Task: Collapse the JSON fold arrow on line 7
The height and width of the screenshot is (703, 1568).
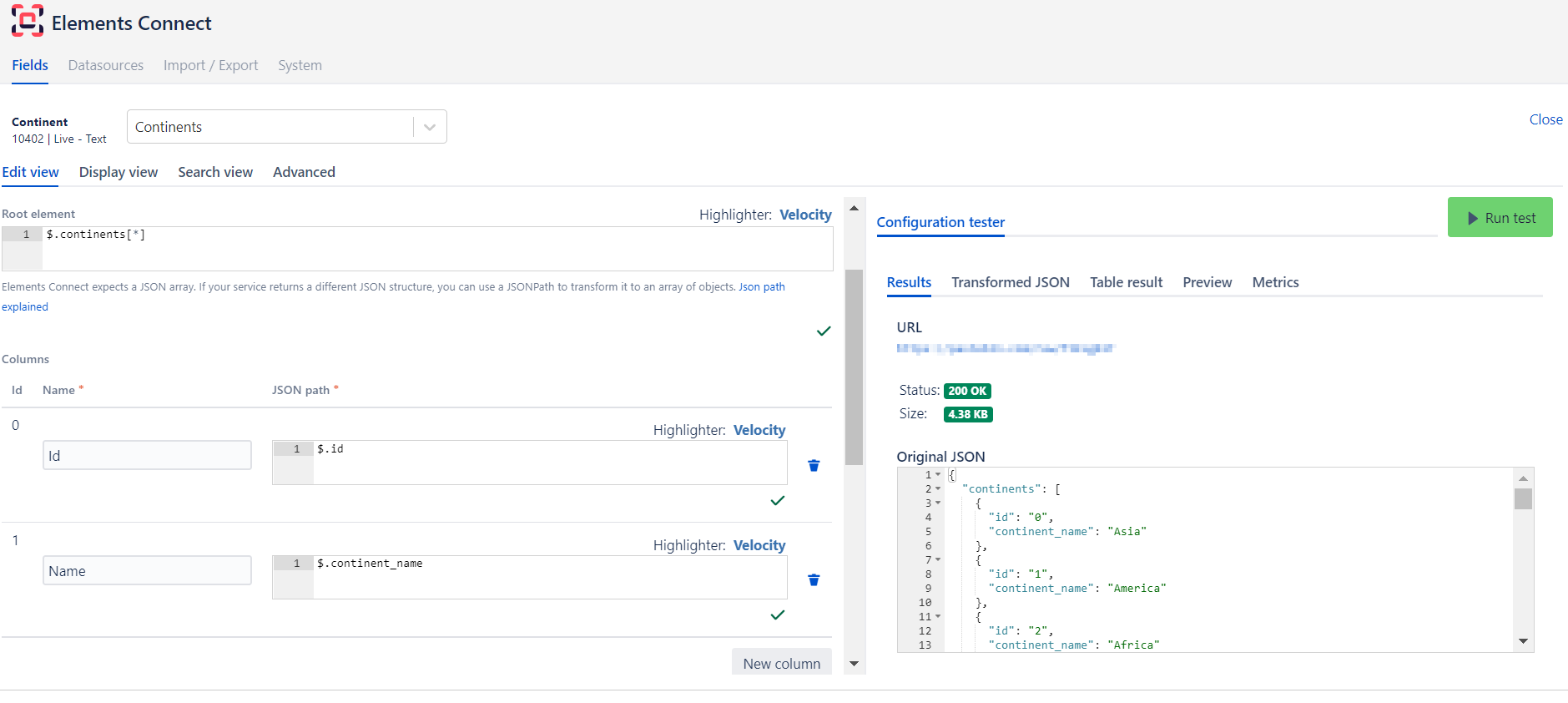Action: [938, 560]
